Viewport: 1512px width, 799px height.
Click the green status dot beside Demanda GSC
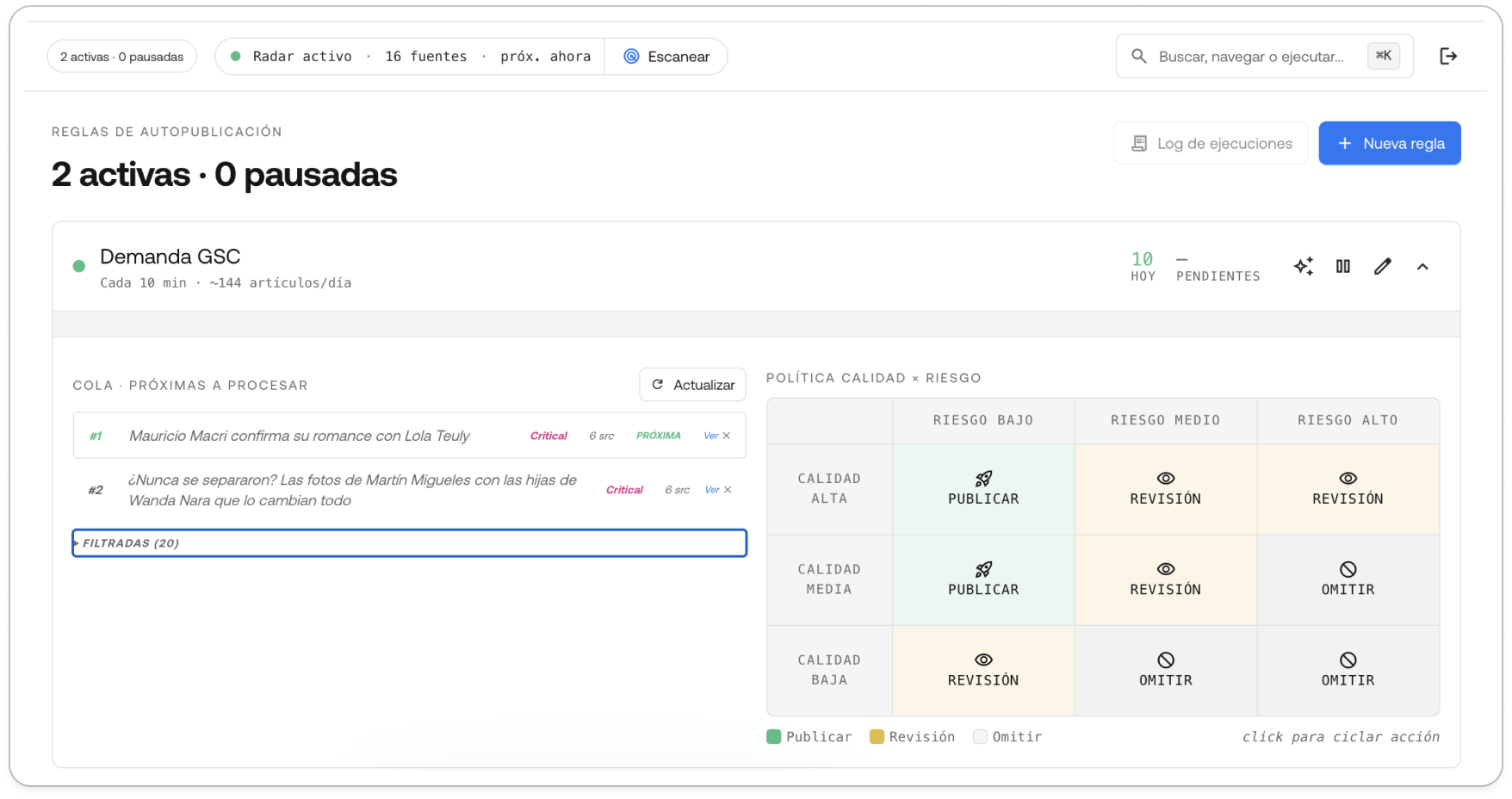pyautogui.click(x=79, y=266)
